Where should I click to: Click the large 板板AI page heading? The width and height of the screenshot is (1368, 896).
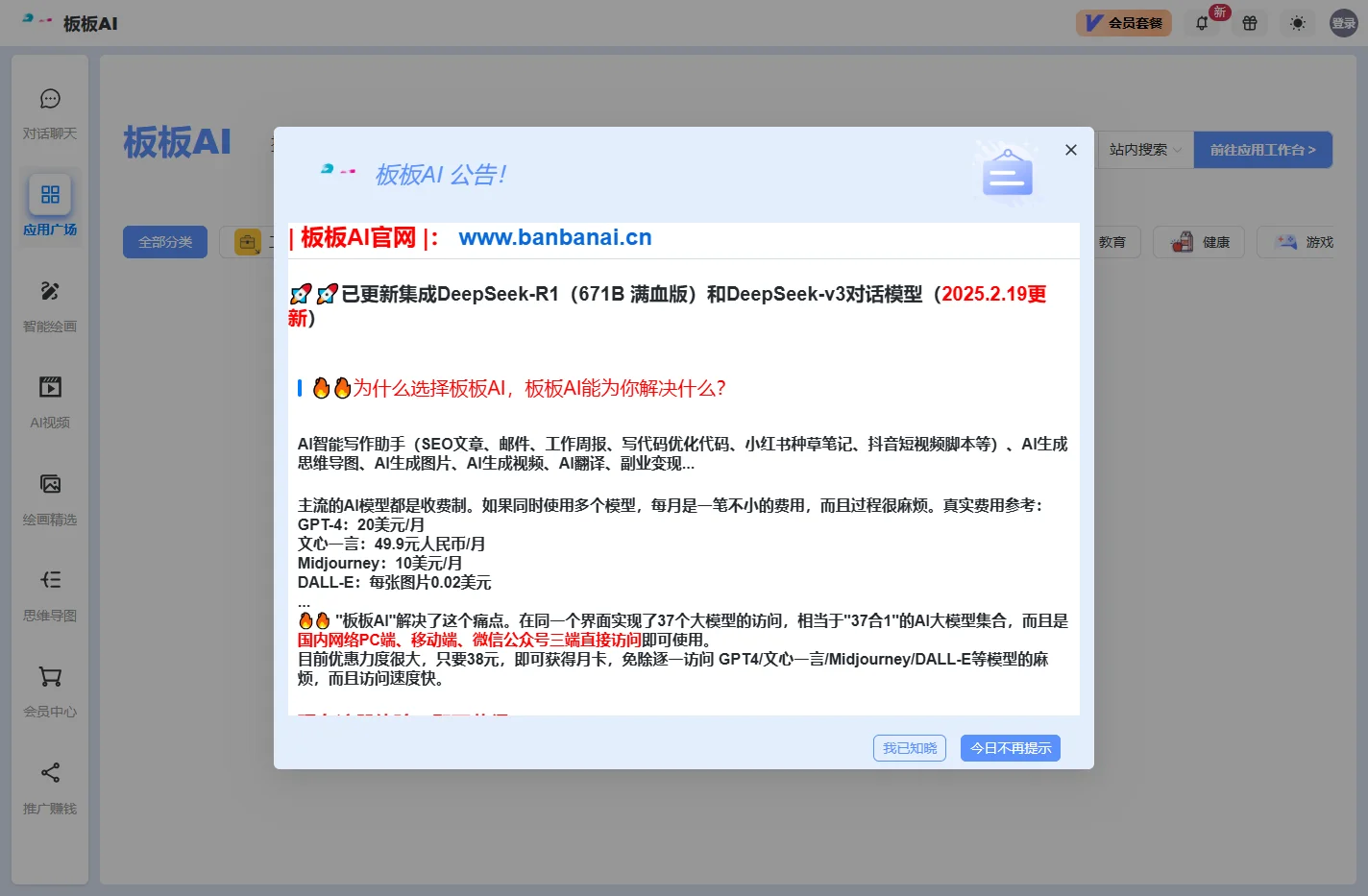(178, 142)
